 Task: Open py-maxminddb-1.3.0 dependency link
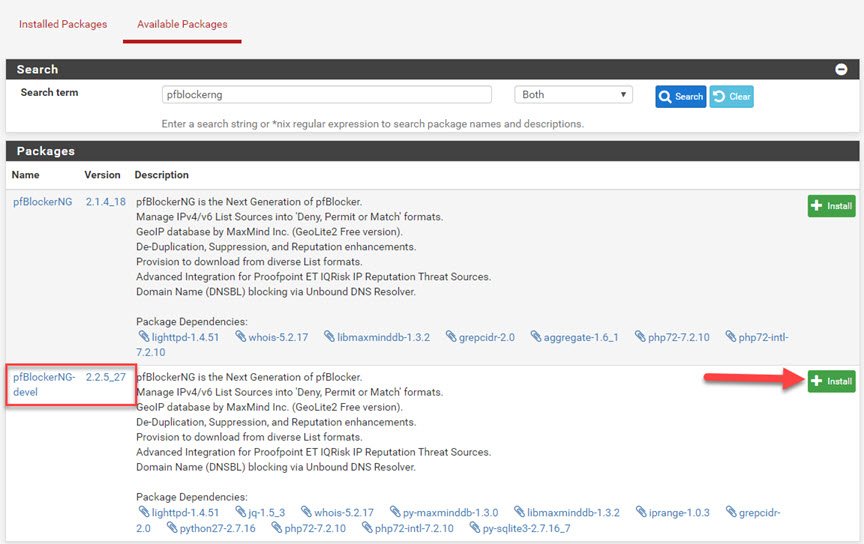(450, 513)
